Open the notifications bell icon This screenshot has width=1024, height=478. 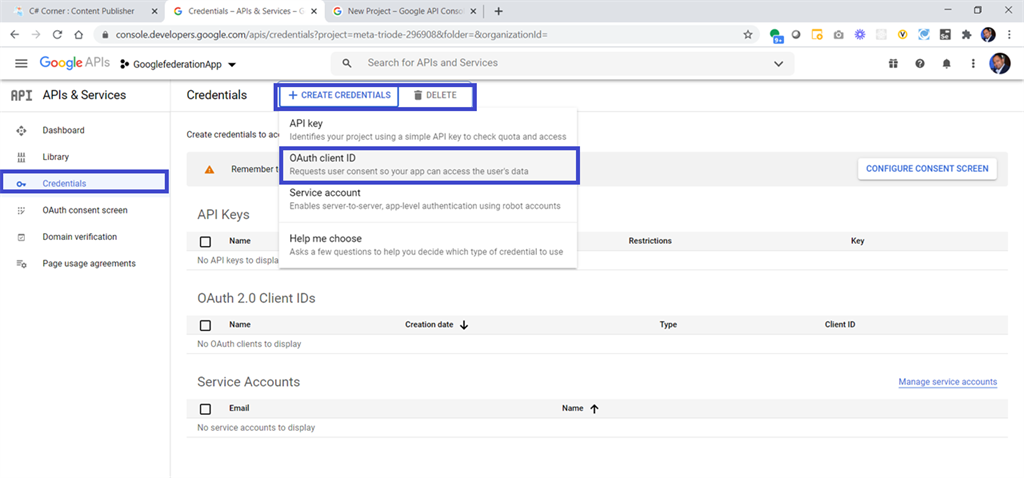946,63
